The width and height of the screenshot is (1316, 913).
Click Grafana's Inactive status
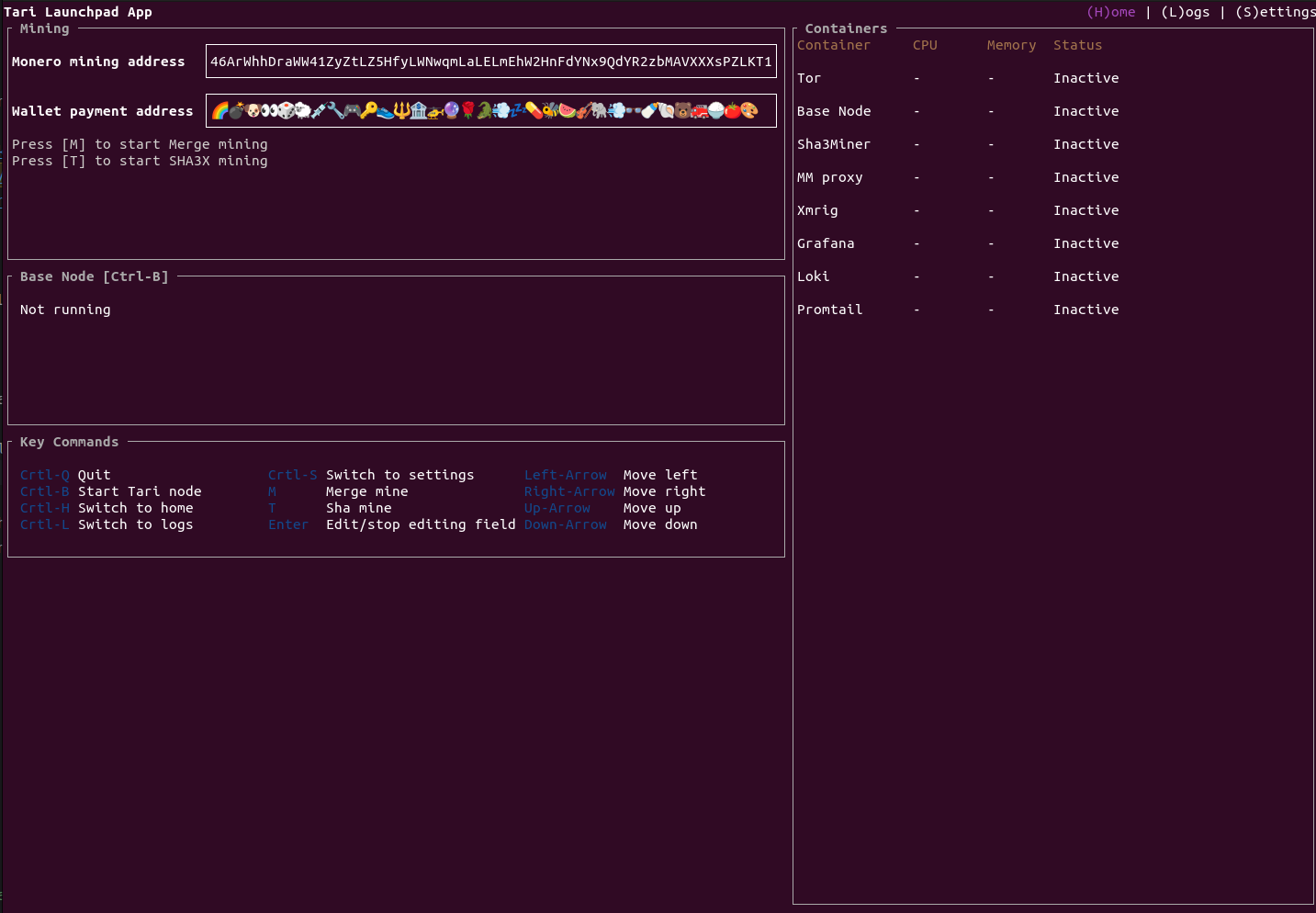[1085, 243]
